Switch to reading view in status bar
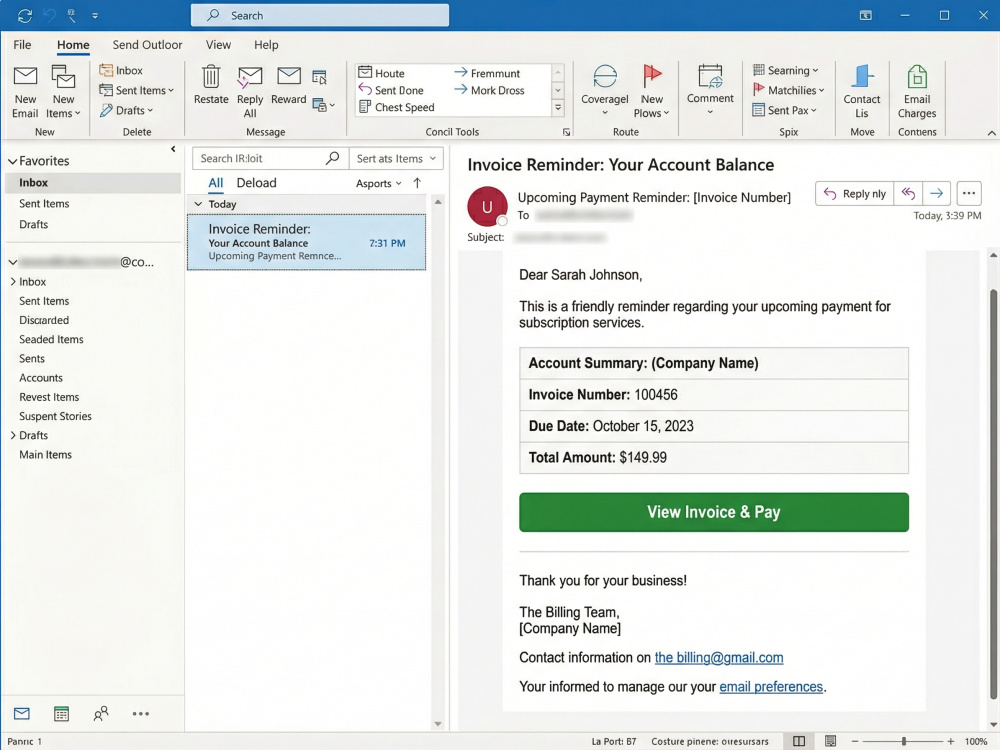This screenshot has height=750, width=1000. [x=830, y=741]
